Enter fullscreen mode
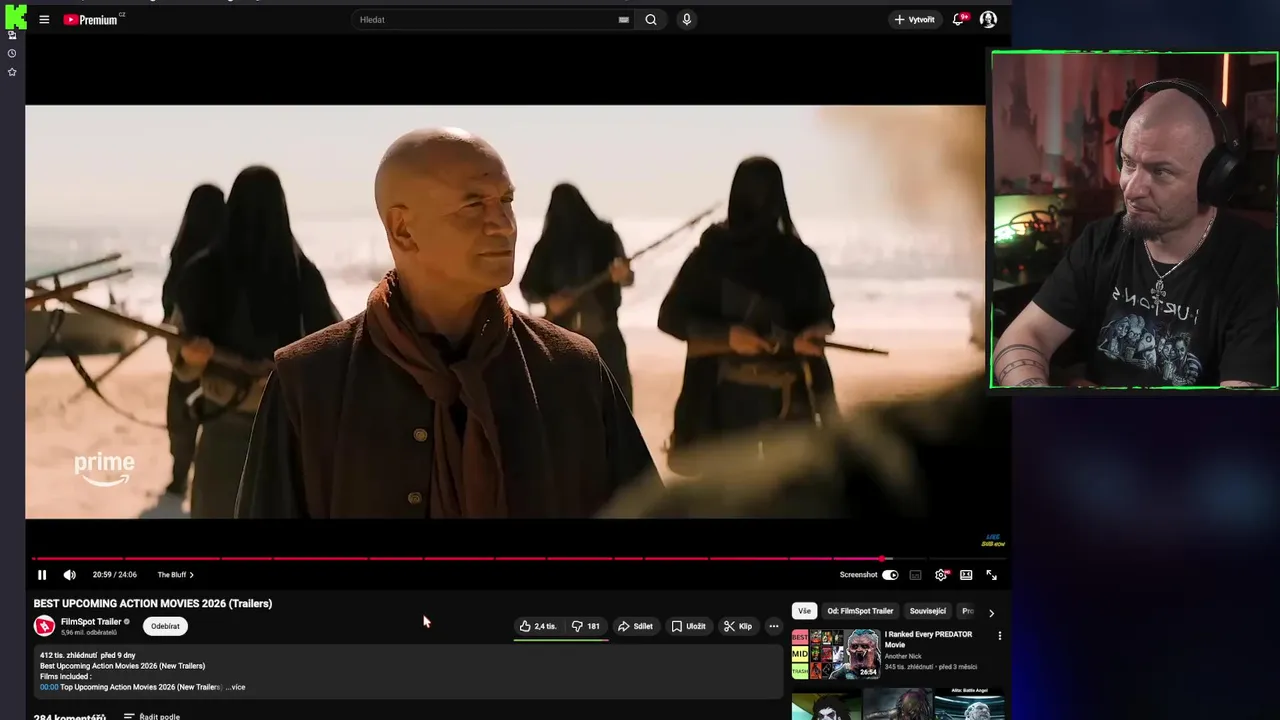This screenshot has height=720, width=1280. pyautogui.click(x=992, y=575)
